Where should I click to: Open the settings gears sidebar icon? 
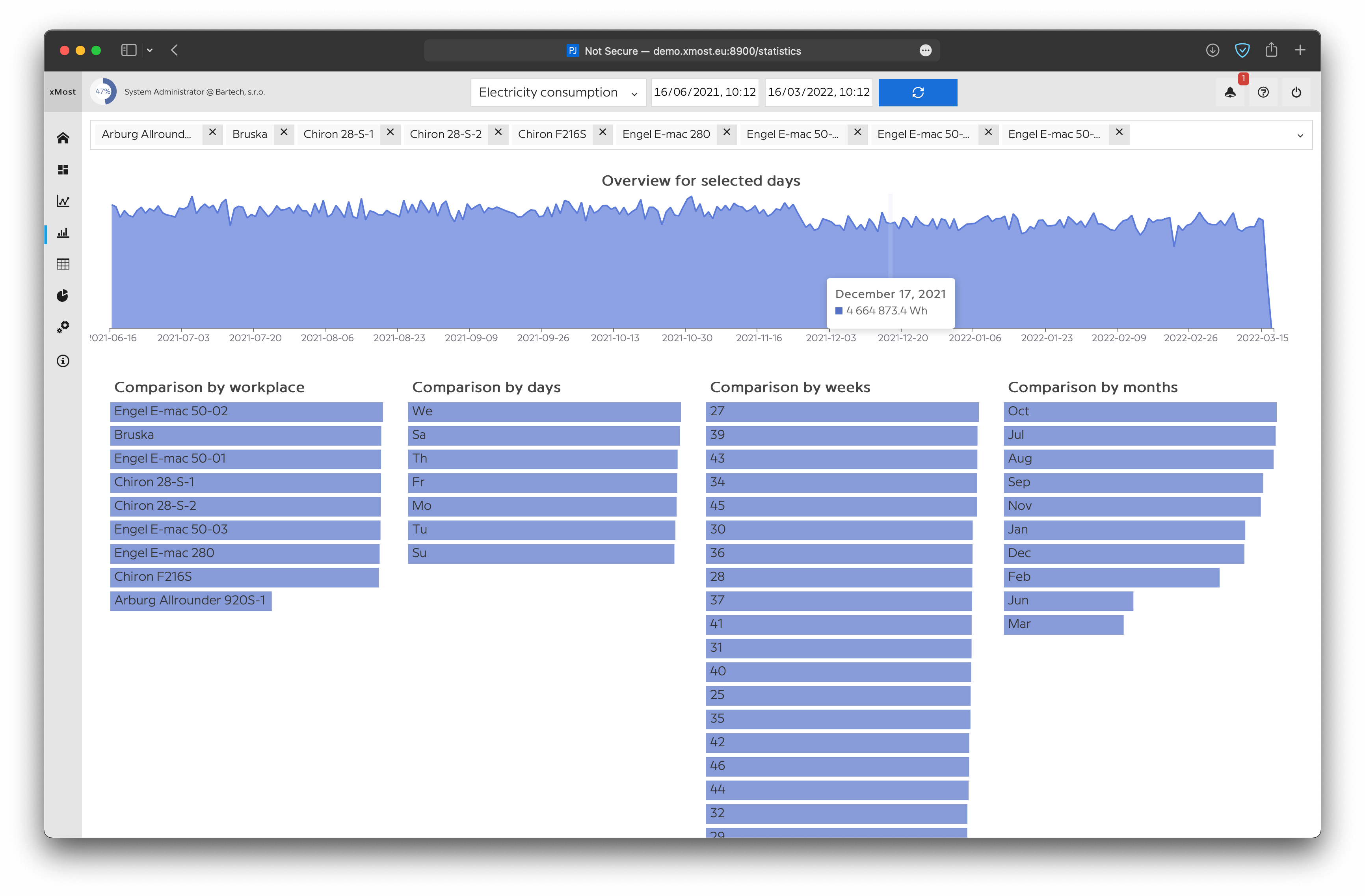(x=63, y=327)
